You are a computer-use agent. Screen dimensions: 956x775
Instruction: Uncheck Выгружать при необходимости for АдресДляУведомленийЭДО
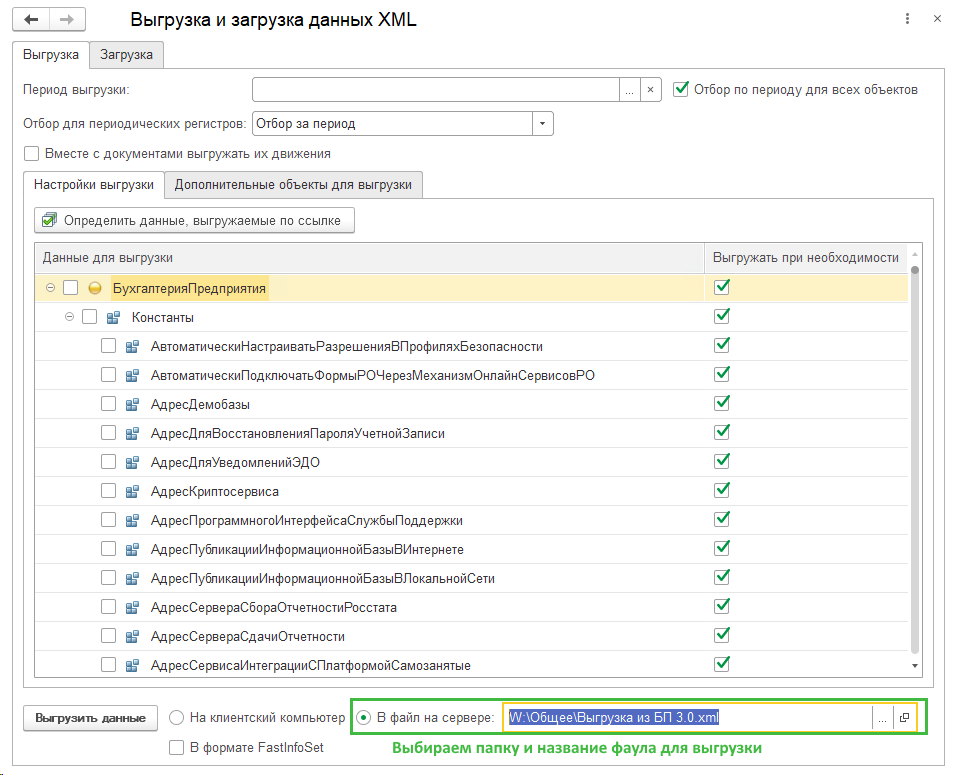[x=722, y=461]
